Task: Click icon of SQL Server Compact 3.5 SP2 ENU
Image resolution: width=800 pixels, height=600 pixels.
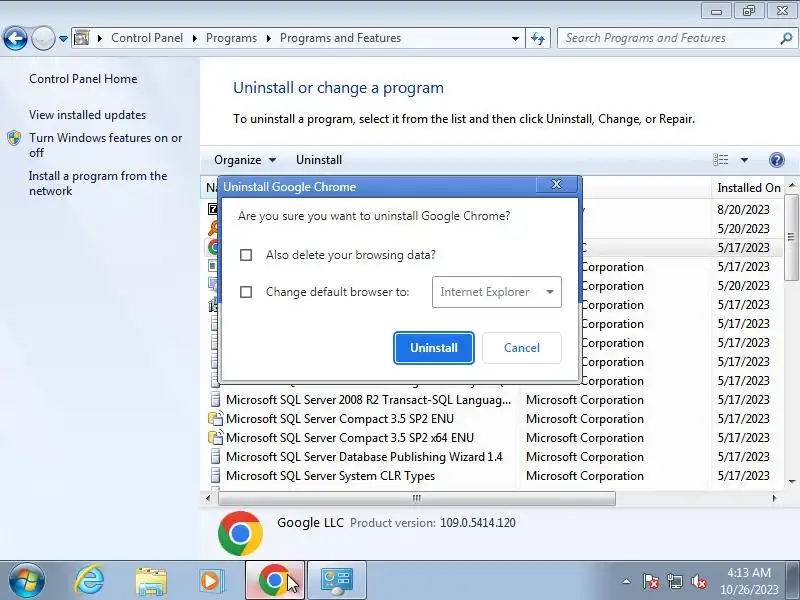Action: coord(215,419)
